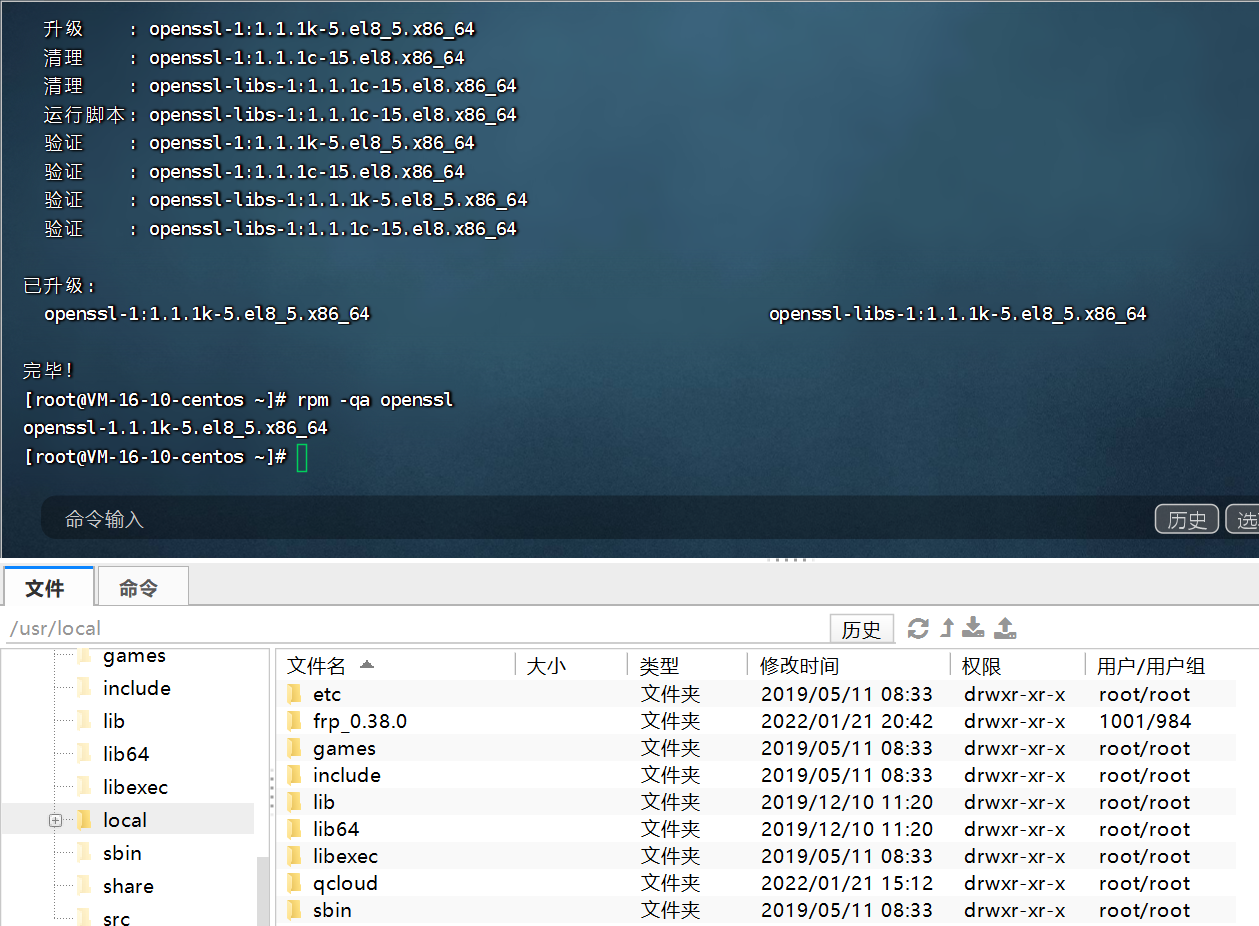1259x926 pixels.
Task: Click the 历史 button beside command input
Action: coord(1187,520)
